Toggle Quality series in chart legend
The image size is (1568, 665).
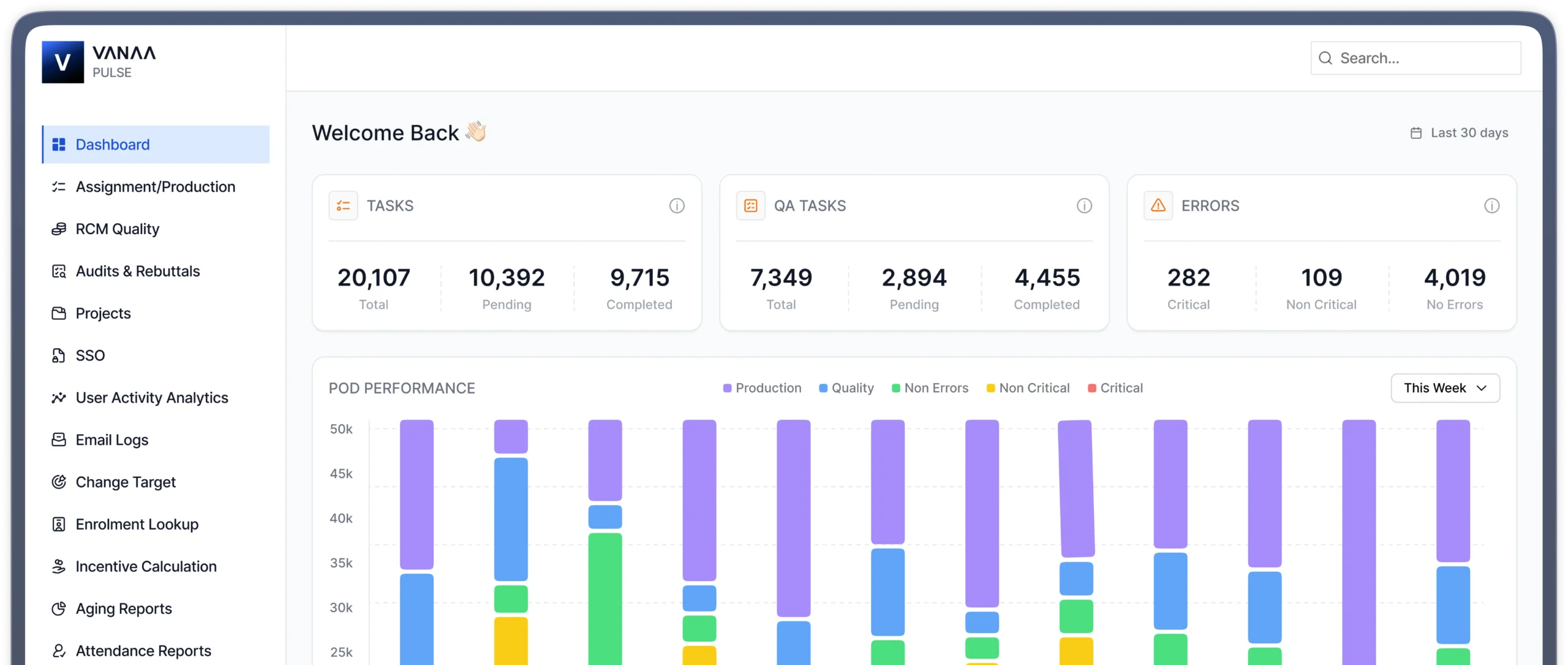point(846,388)
